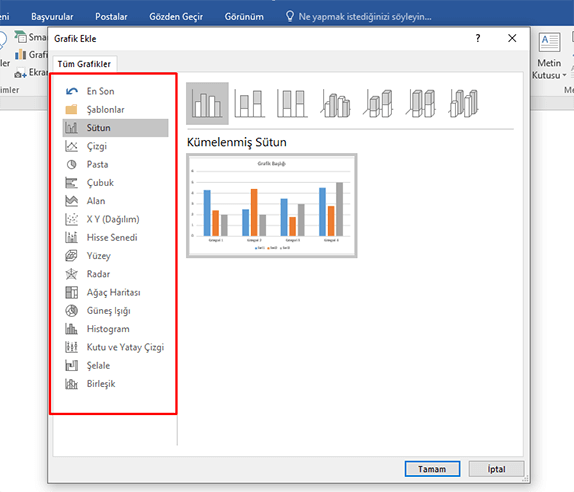
Task: Open the Başvurular ribbon tab
Action: [52, 17]
